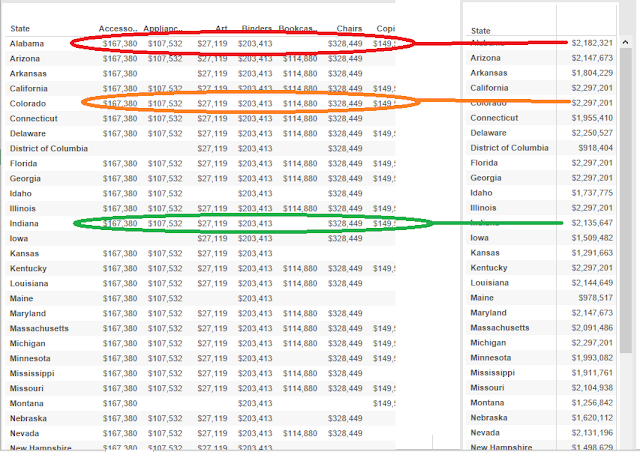Image resolution: width=640 pixels, height=452 pixels.
Task: Select Kentucky row label in left table
Action: (x=28, y=268)
